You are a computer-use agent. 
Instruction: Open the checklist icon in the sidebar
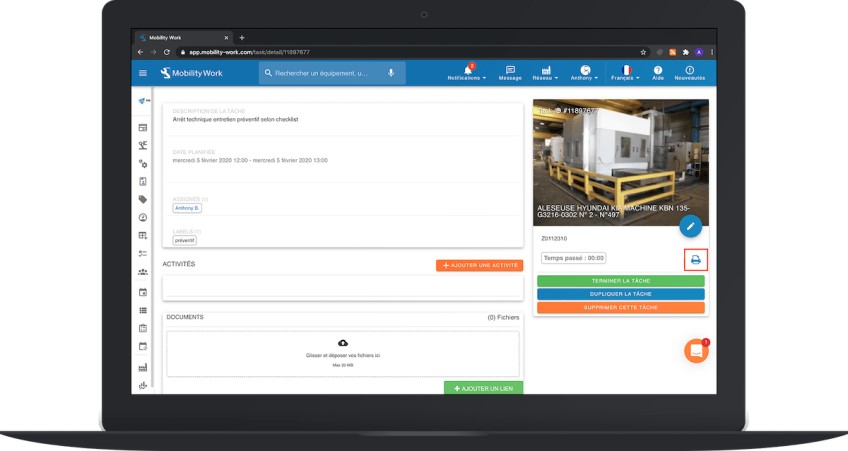143,254
